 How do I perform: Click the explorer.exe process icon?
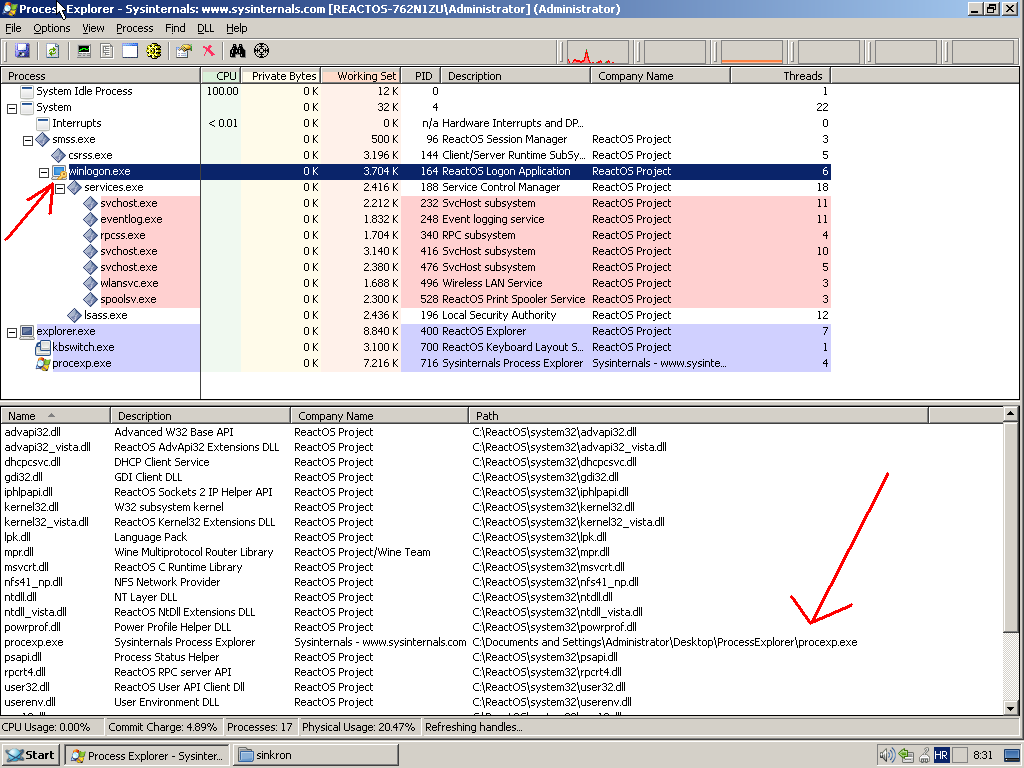27,332
